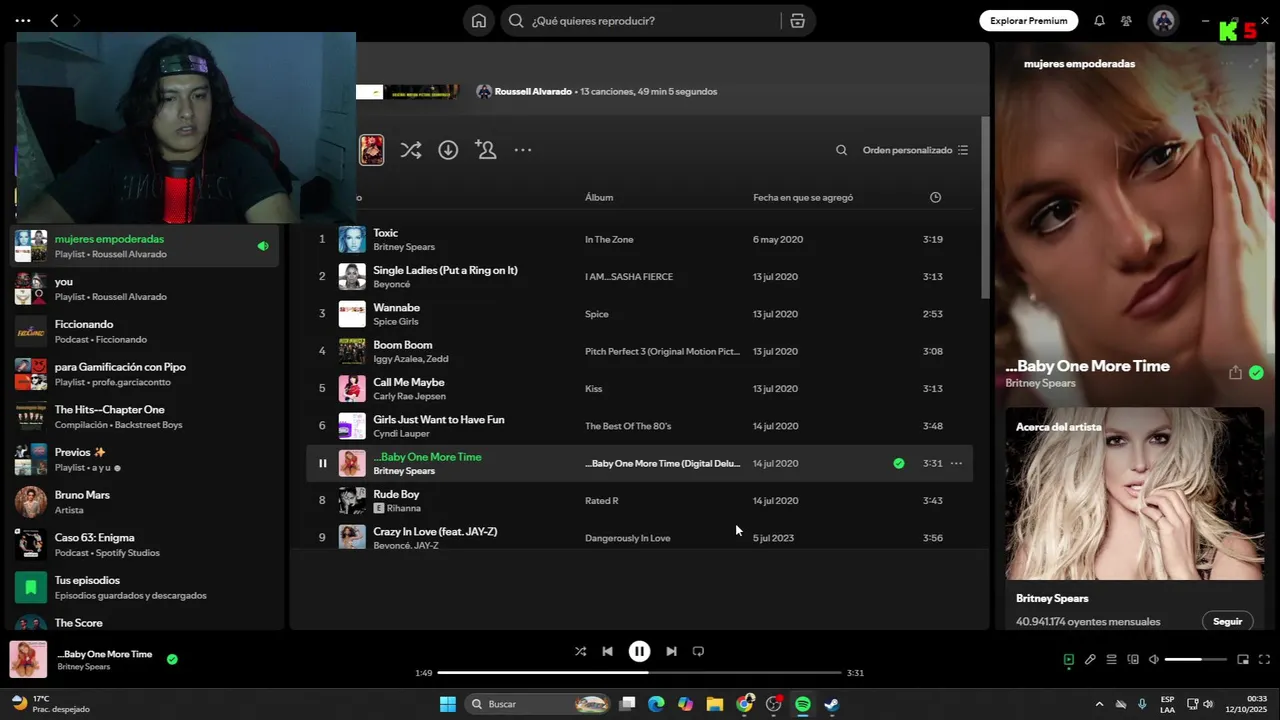Open the mujeres empoderadas playlist in sidebar
1280x720 pixels.
coord(145,246)
